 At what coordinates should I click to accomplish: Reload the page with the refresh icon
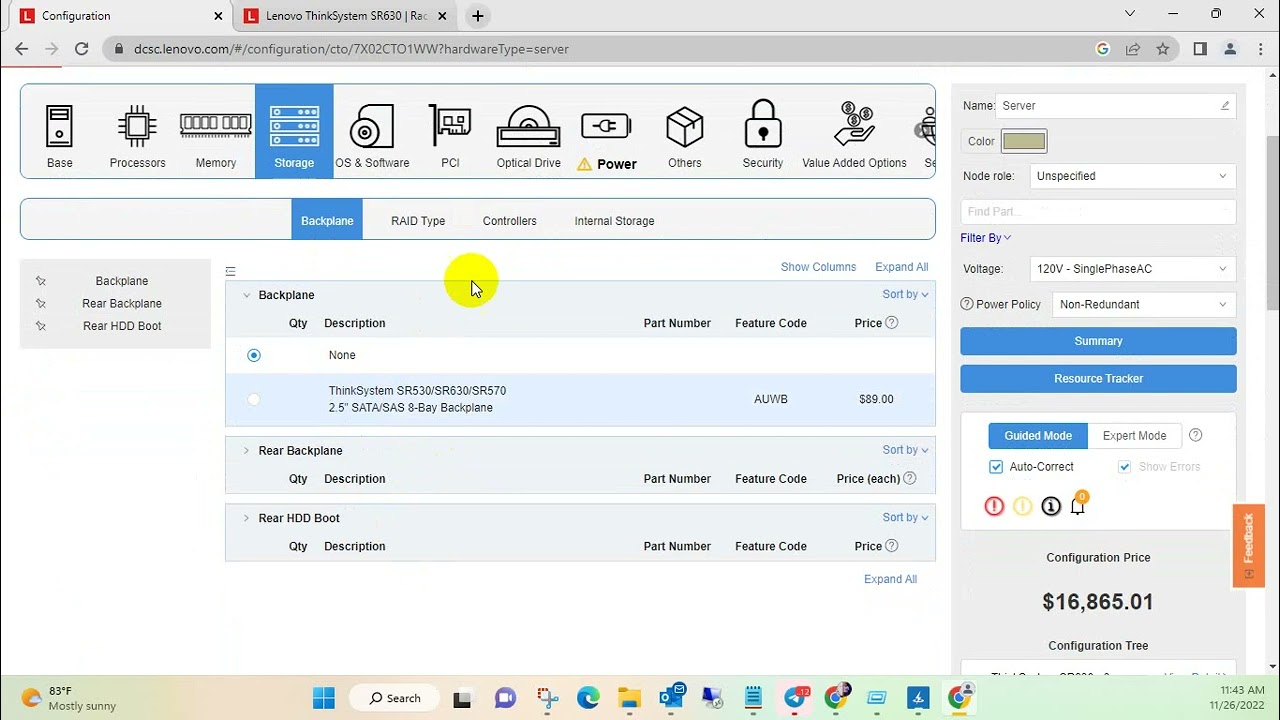[82, 48]
